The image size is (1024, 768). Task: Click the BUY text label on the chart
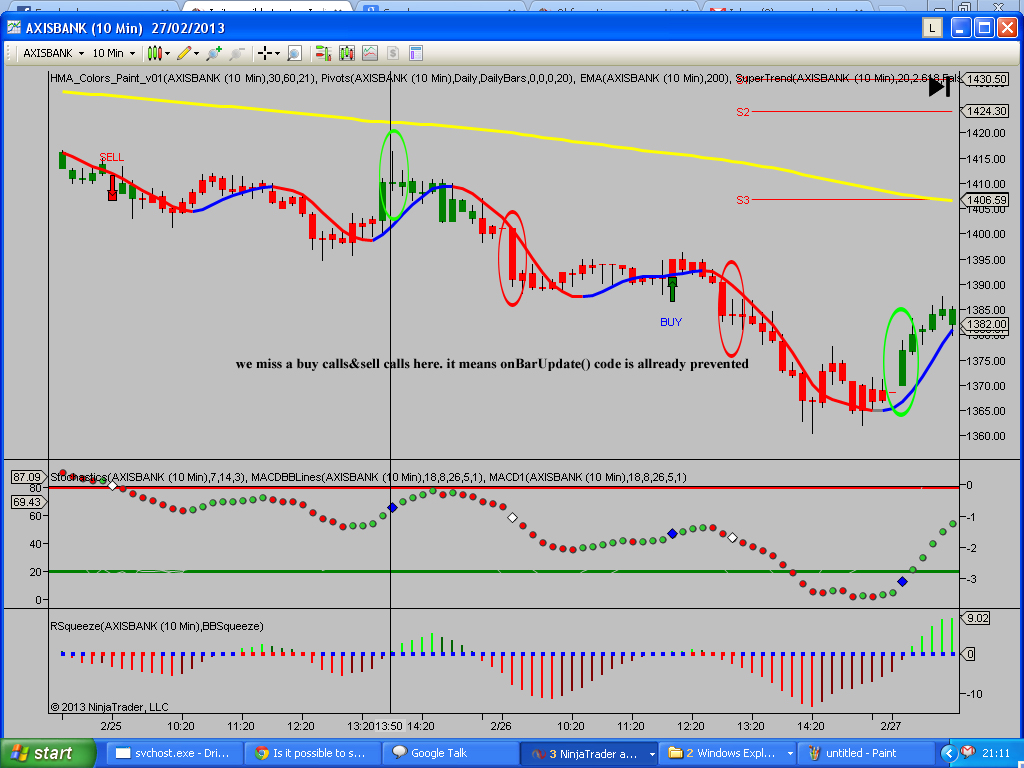(x=671, y=322)
